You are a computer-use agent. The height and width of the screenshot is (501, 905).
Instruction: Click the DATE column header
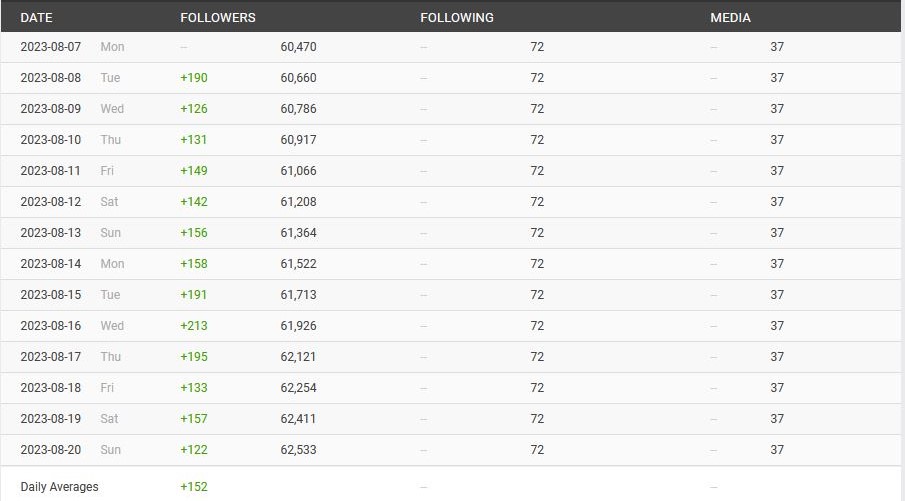click(x=36, y=18)
